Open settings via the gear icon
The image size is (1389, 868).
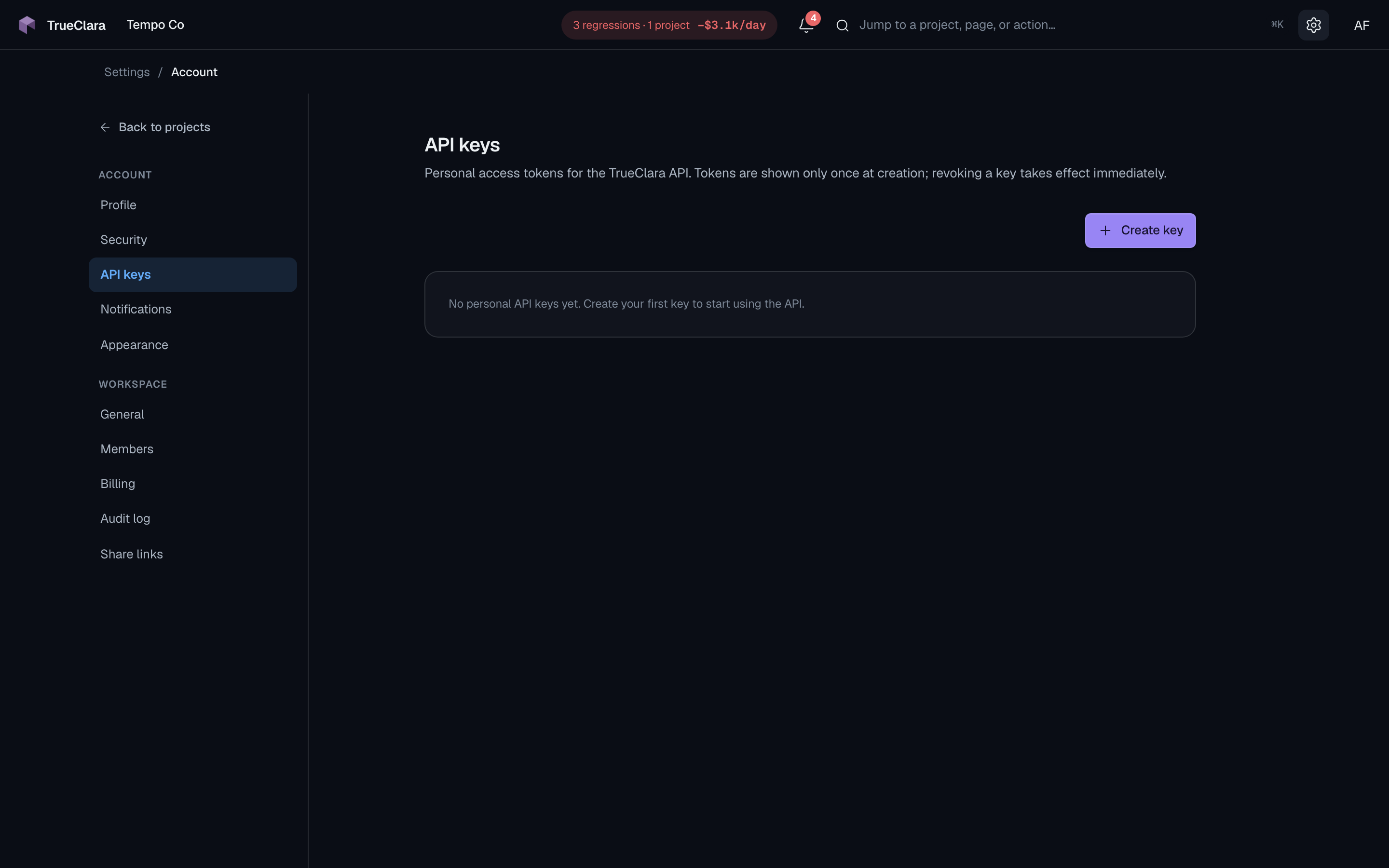[x=1313, y=25]
